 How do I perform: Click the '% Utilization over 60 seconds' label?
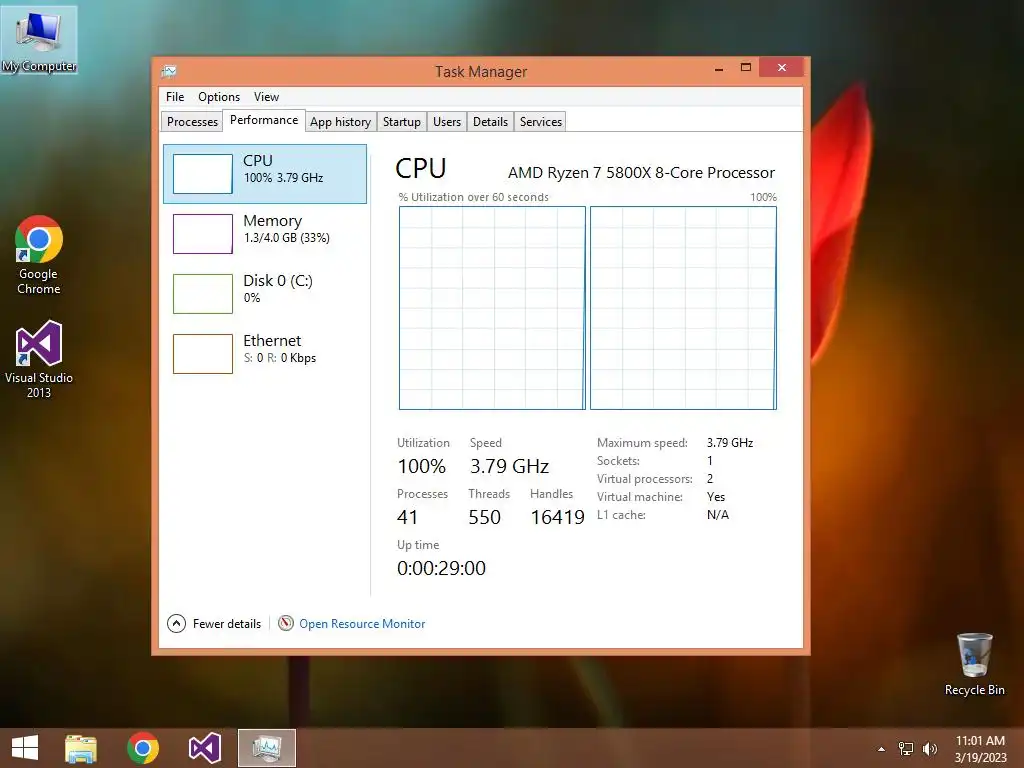pyautogui.click(x=473, y=197)
